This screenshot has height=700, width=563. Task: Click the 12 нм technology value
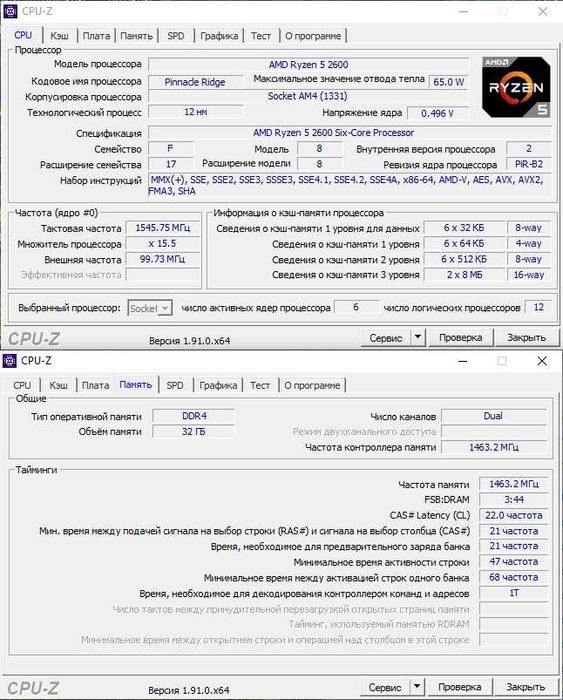196,112
